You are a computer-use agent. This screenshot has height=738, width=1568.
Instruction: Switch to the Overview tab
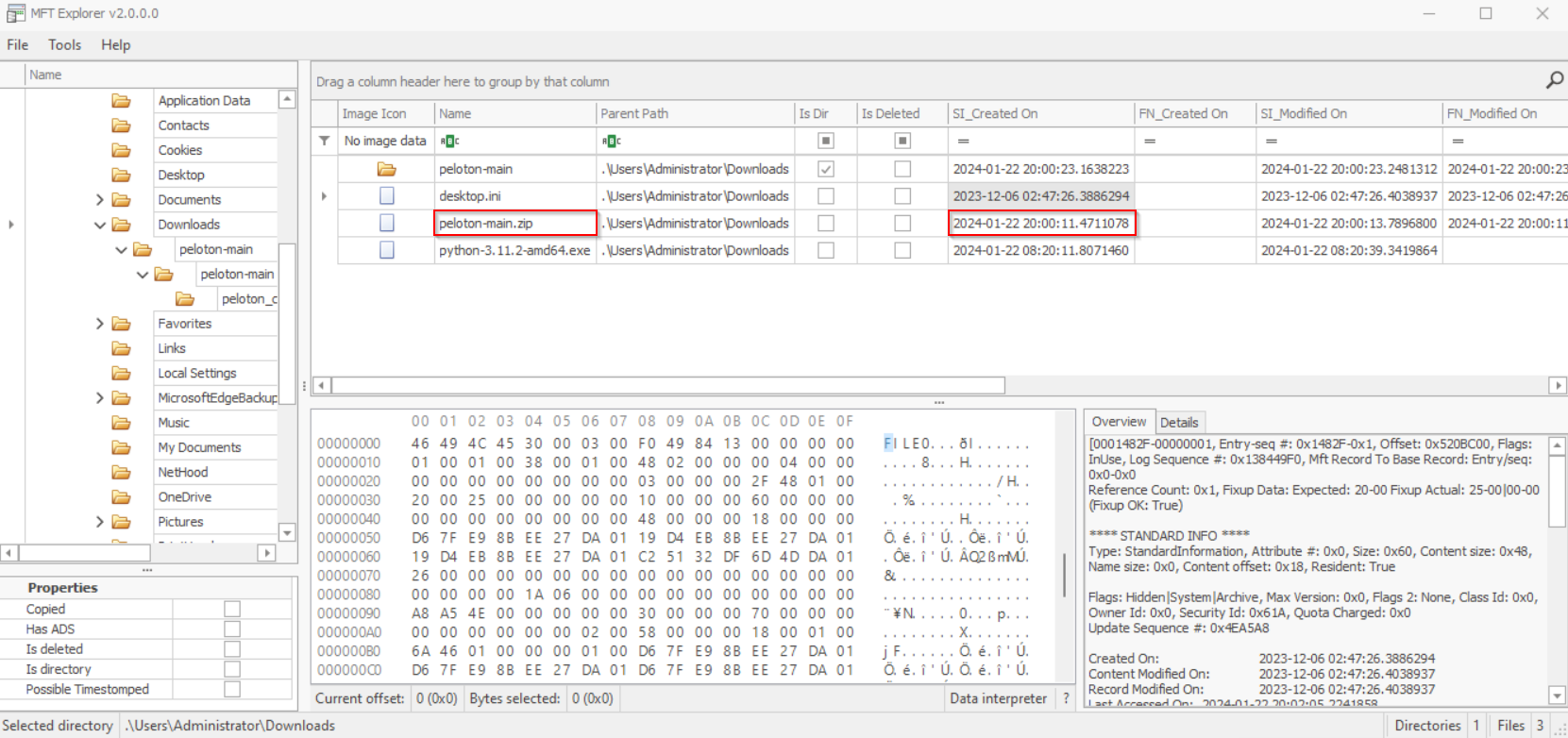click(x=1119, y=422)
